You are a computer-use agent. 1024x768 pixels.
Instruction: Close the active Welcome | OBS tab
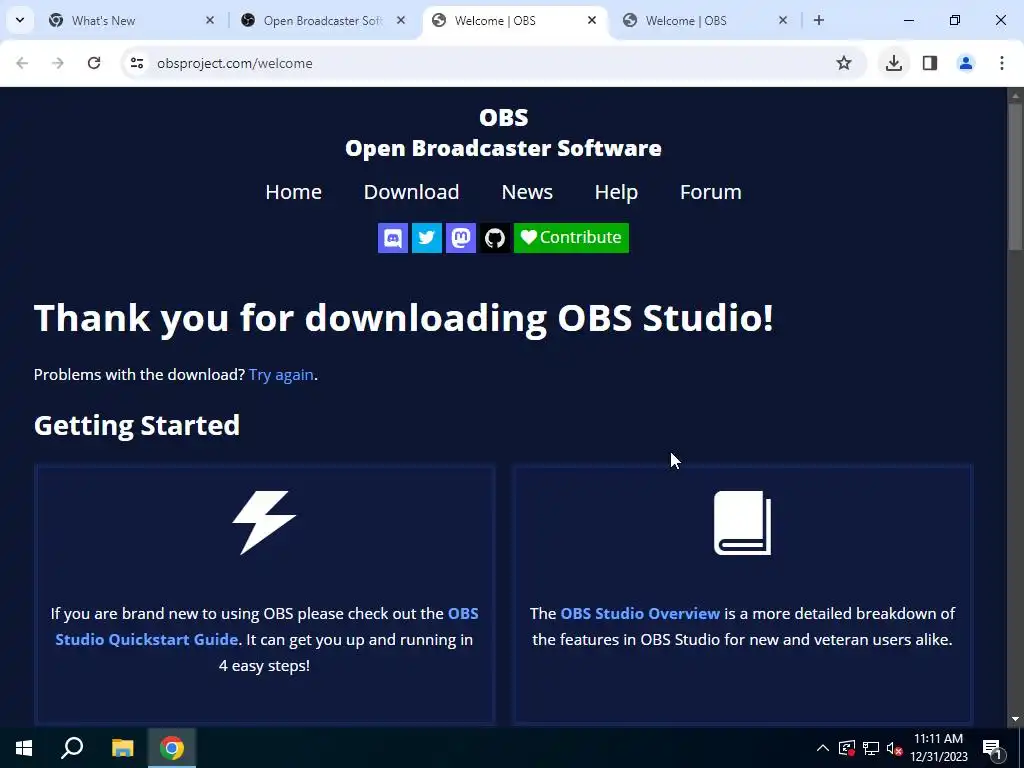click(x=592, y=21)
